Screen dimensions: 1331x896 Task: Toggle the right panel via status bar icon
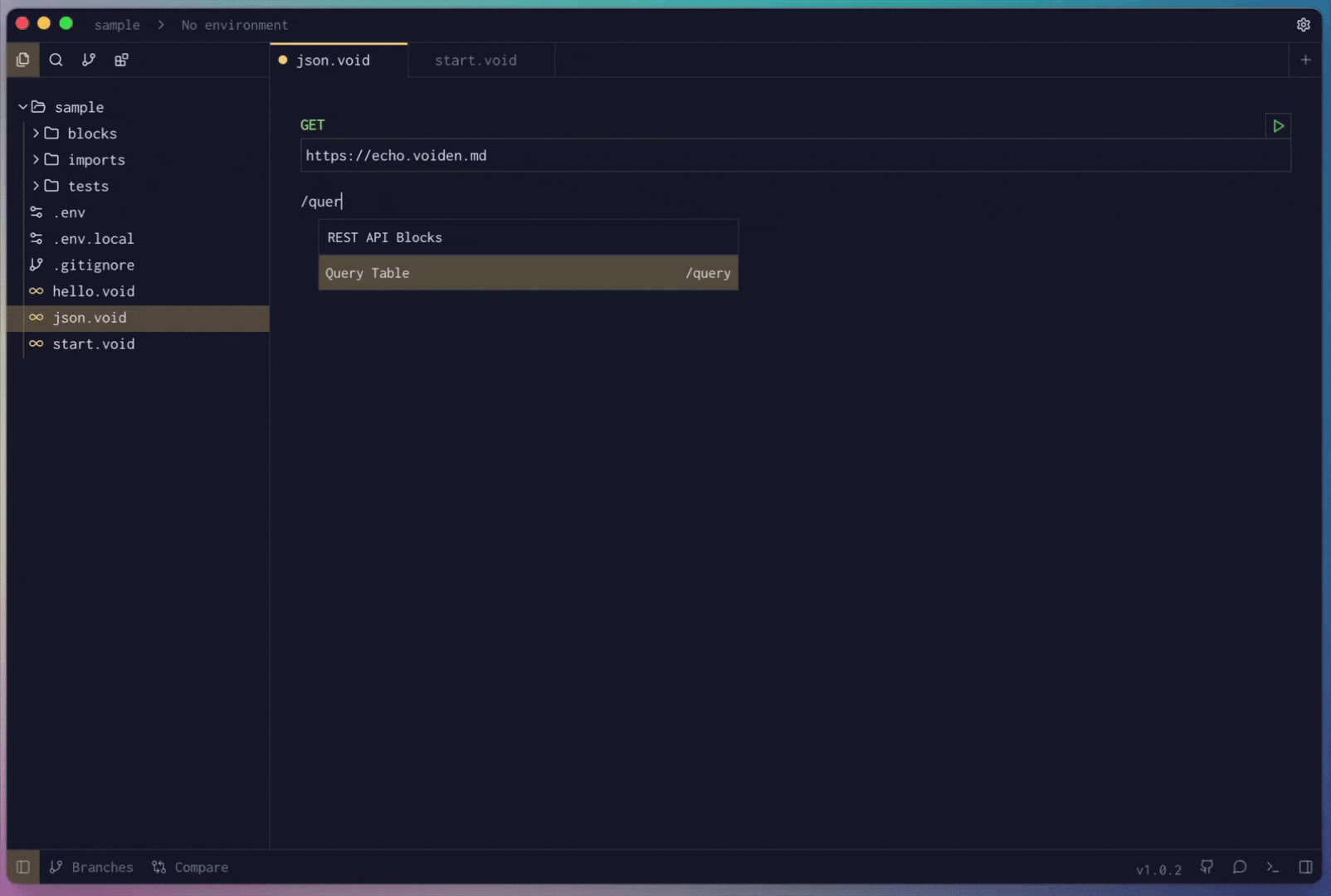coord(1307,867)
